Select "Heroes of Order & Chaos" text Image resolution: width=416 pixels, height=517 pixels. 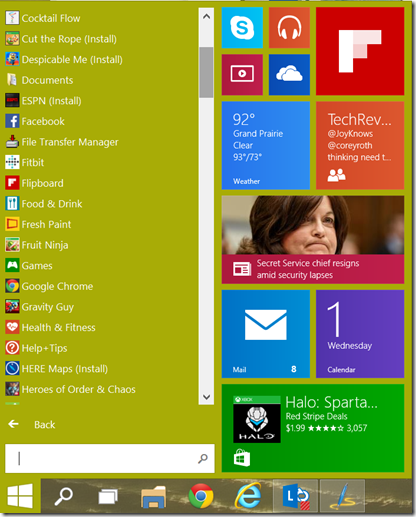click(79, 389)
